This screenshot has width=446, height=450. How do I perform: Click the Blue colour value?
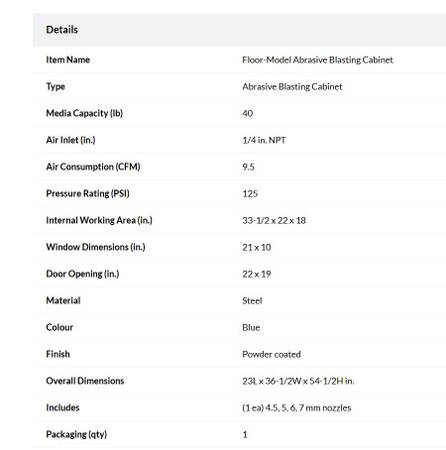pos(251,327)
